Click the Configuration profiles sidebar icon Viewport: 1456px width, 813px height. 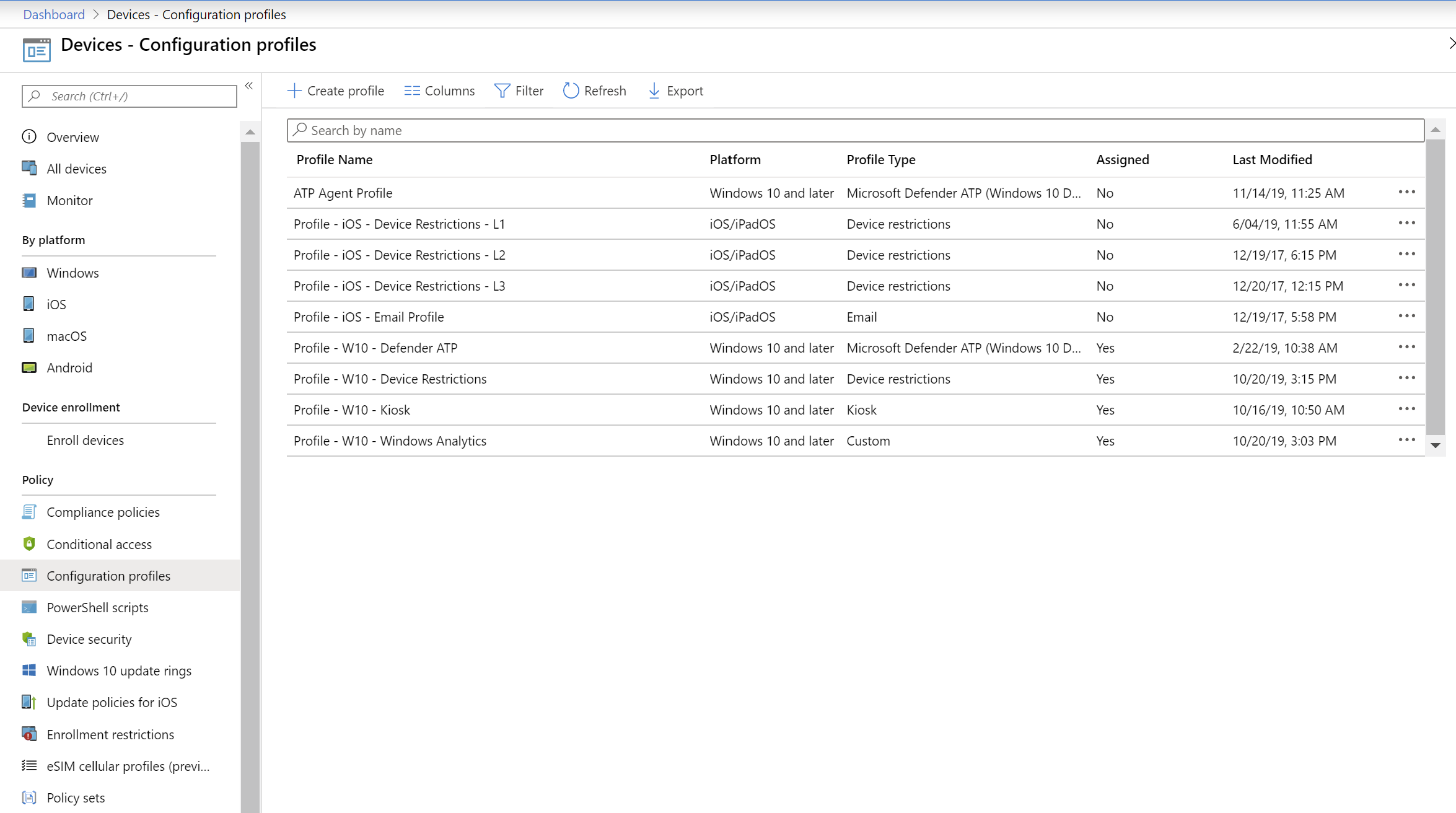point(29,575)
